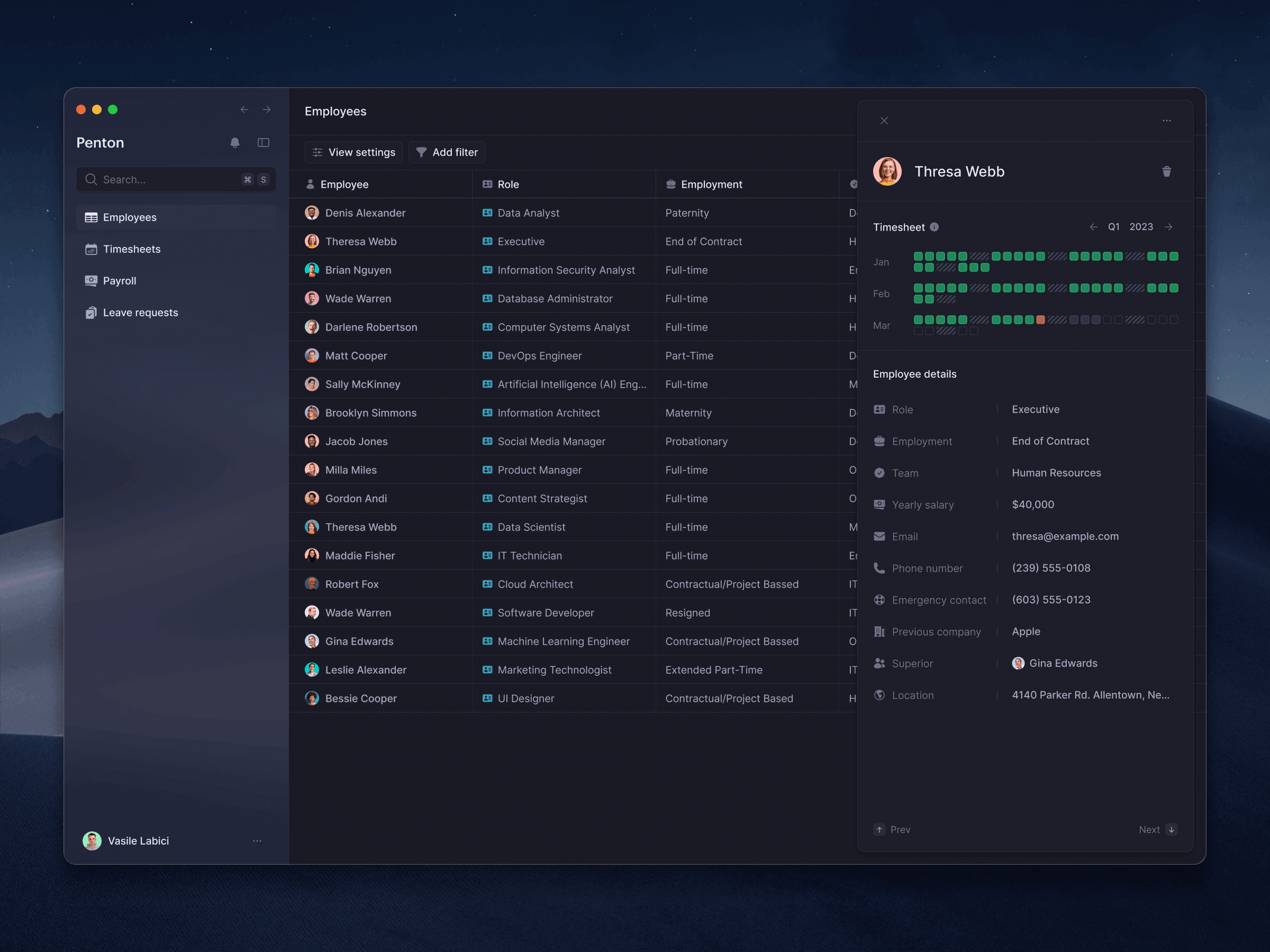The height and width of the screenshot is (952, 1270).
Task: Click the Employee column person icon
Action: 310,184
